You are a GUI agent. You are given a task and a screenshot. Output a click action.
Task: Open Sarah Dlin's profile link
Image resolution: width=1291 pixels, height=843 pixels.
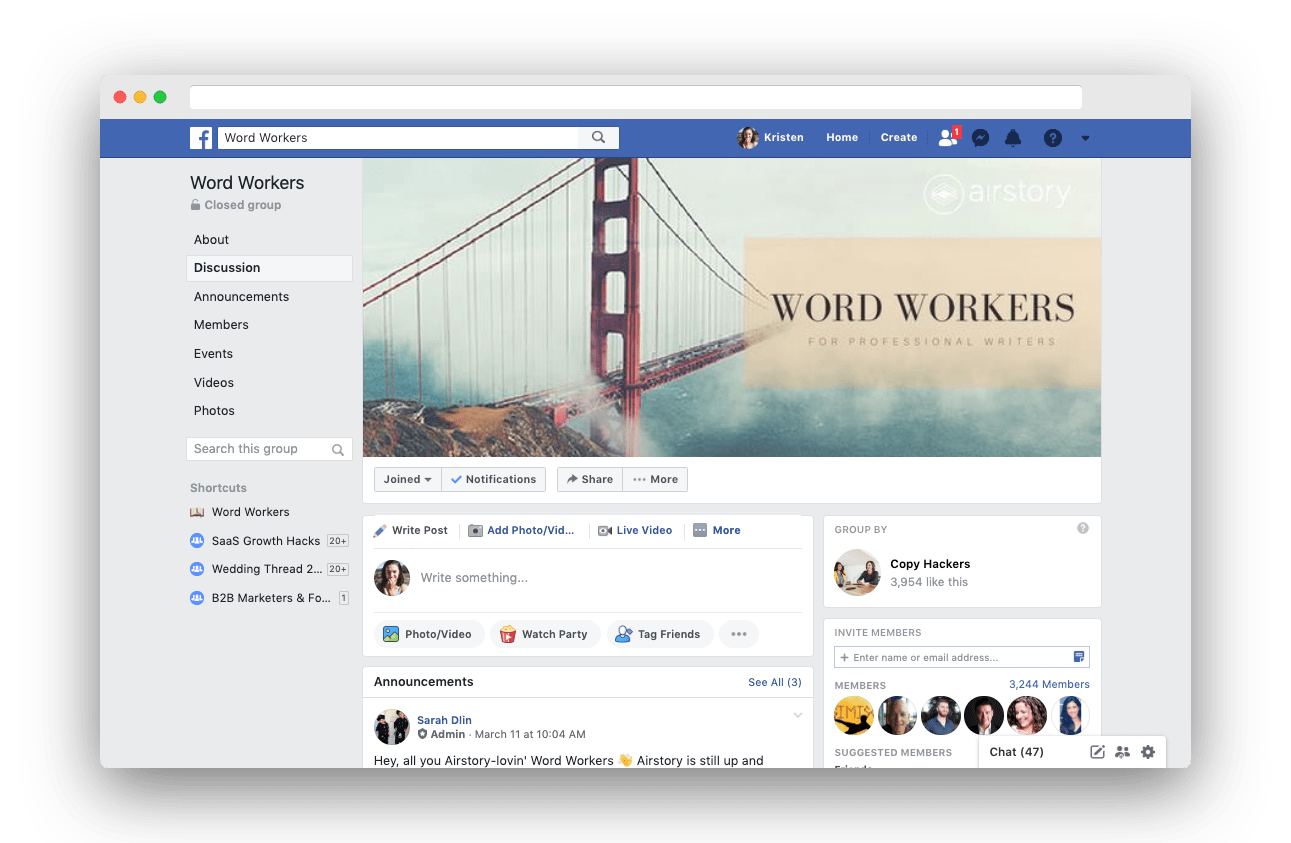point(444,720)
